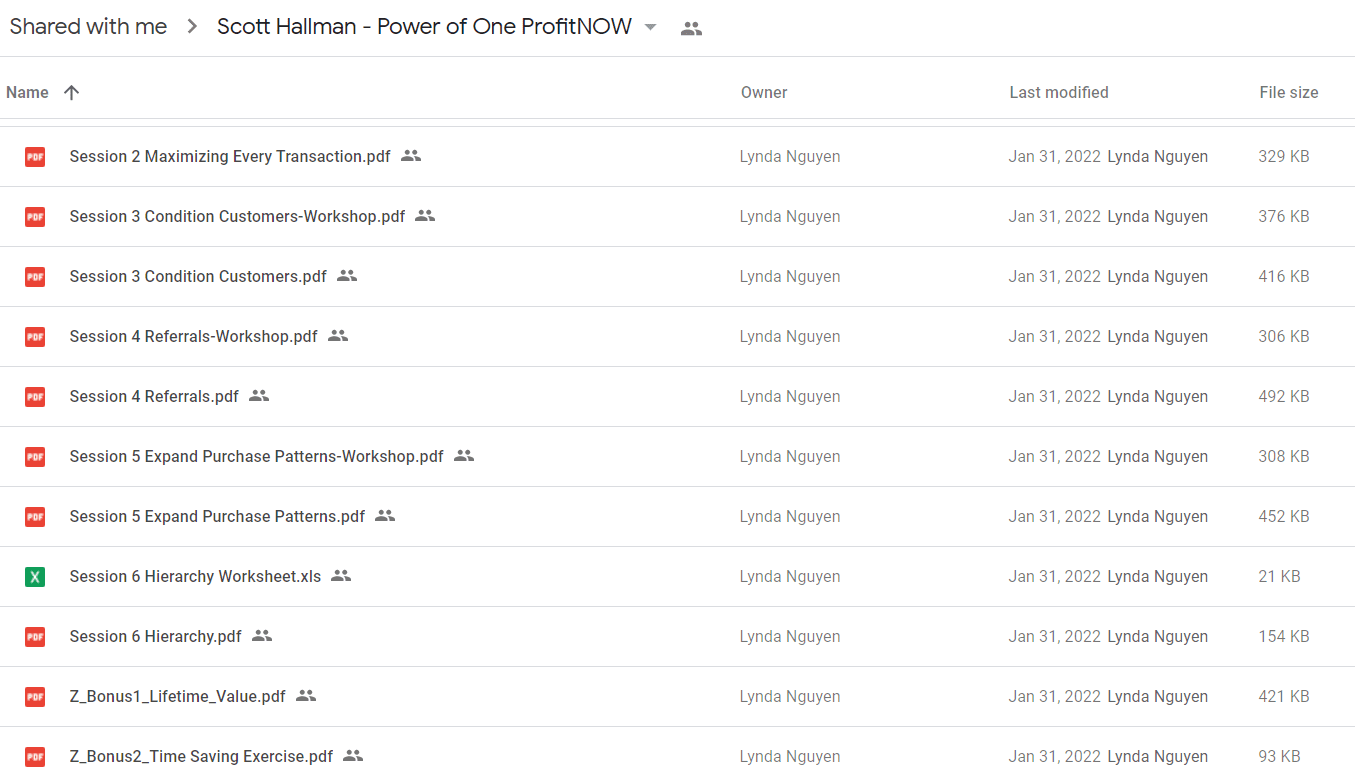Click shared icon beside Session 3 Condition Customers.pdf

tap(347, 276)
